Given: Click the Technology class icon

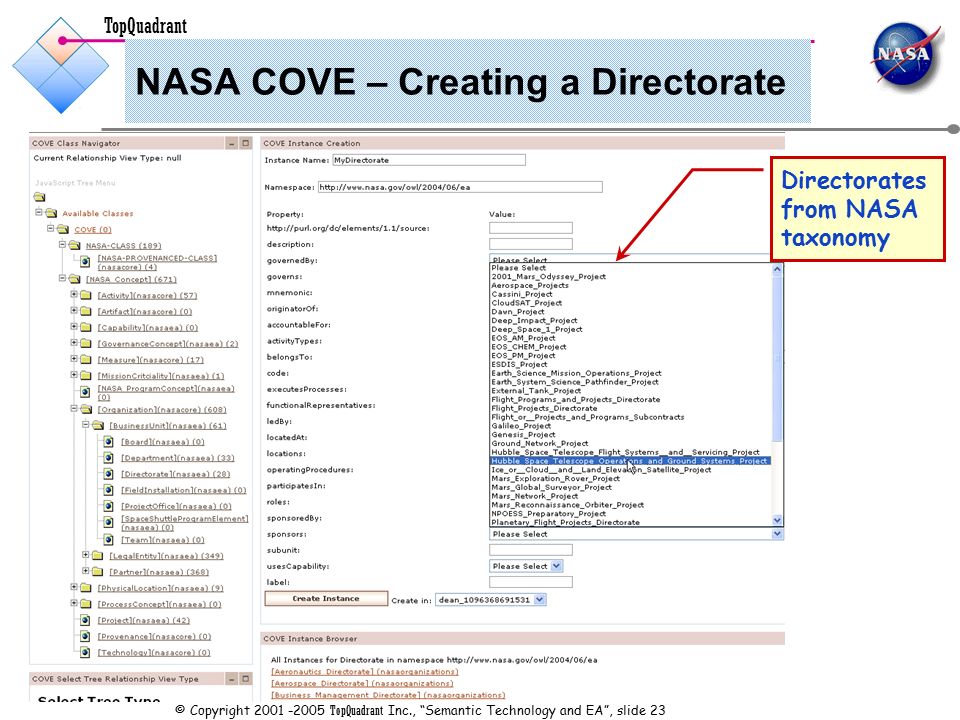Looking at the screenshot, I should pyautogui.click(x=86, y=652).
